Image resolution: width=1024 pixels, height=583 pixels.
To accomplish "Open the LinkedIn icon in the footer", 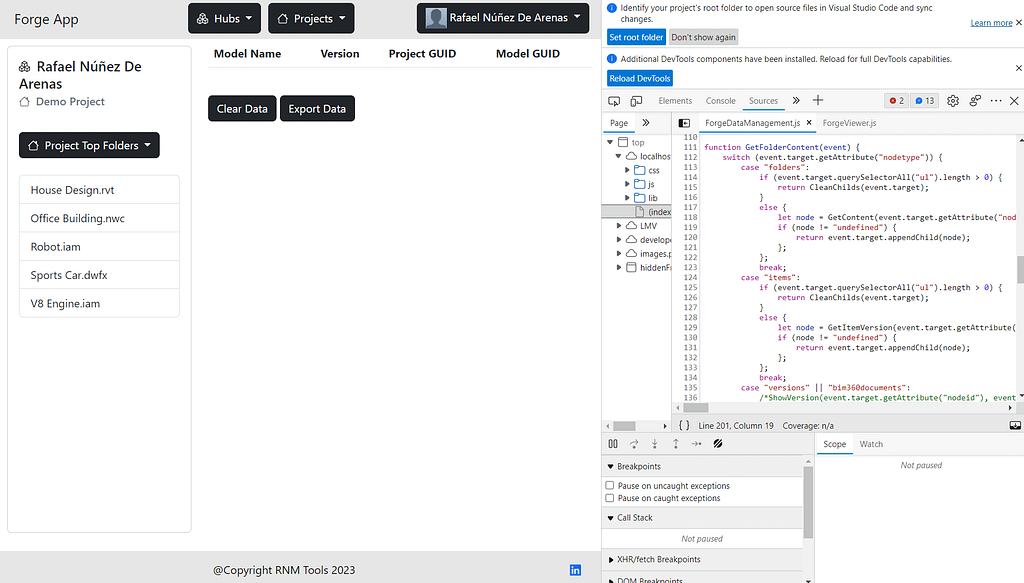I will (575, 570).
